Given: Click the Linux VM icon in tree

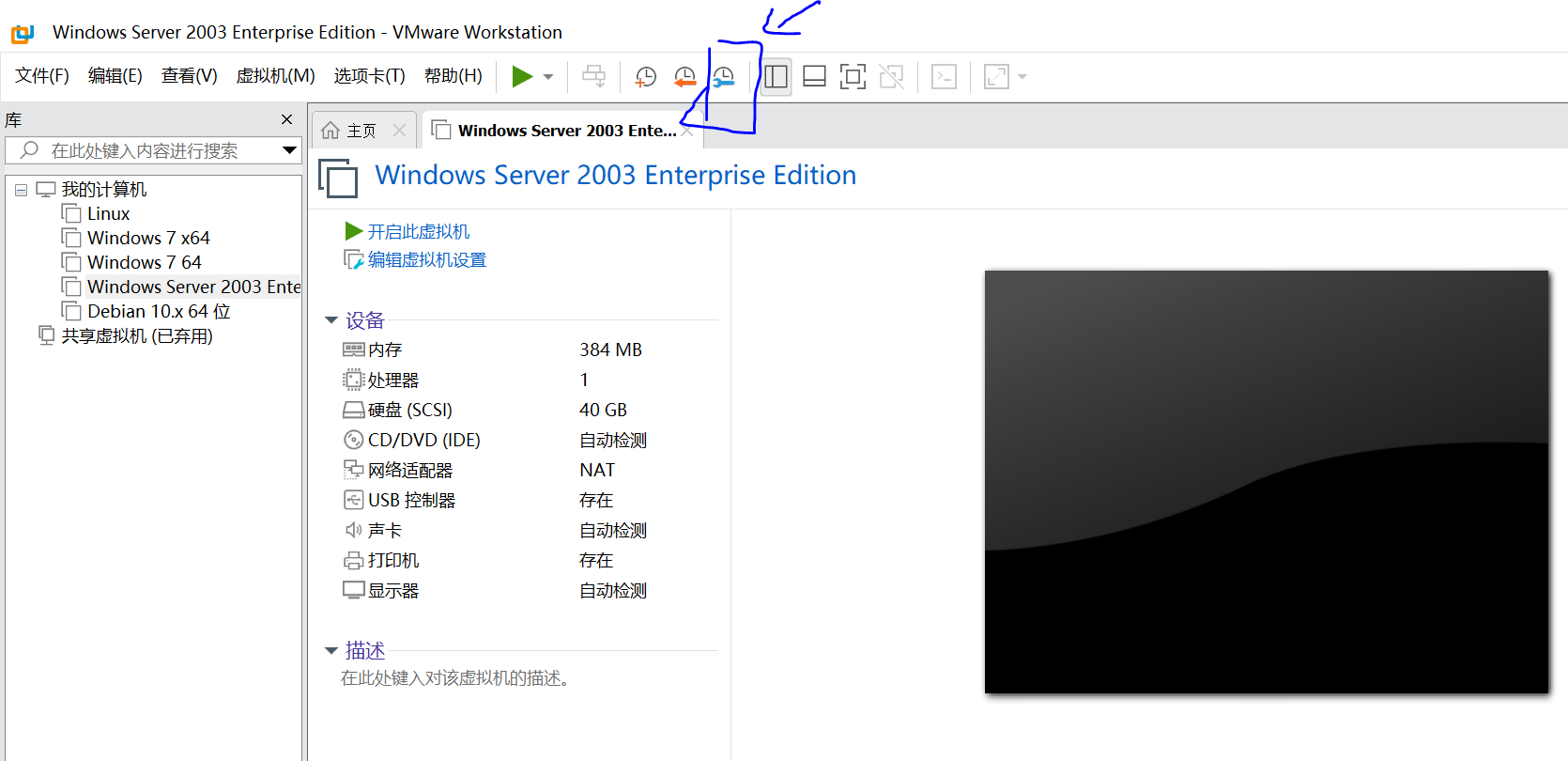Looking at the screenshot, I should (x=71, y=213).
